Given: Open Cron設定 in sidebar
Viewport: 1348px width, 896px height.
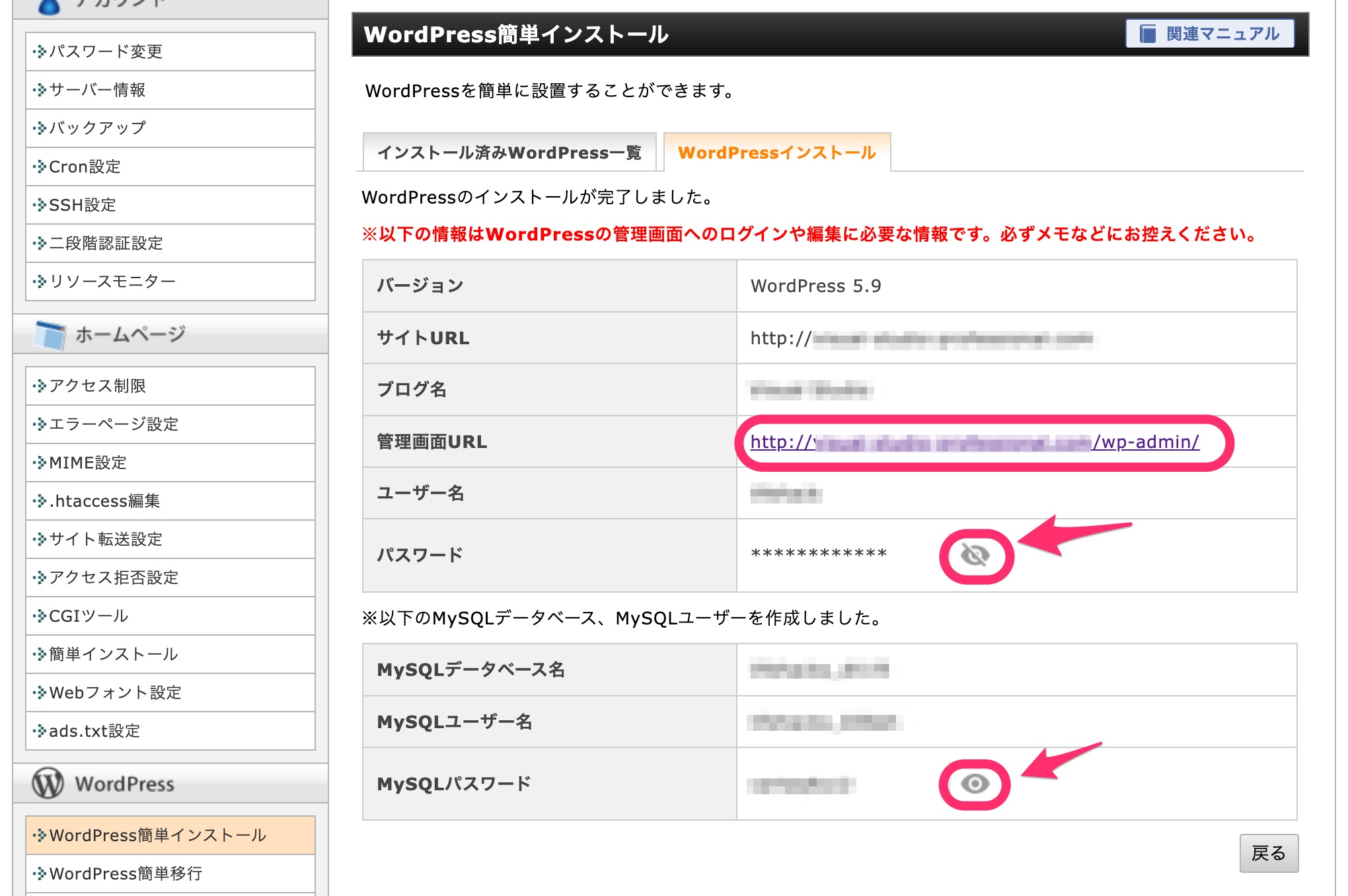Looking at the screenshot, I should (x=170, y=167).
